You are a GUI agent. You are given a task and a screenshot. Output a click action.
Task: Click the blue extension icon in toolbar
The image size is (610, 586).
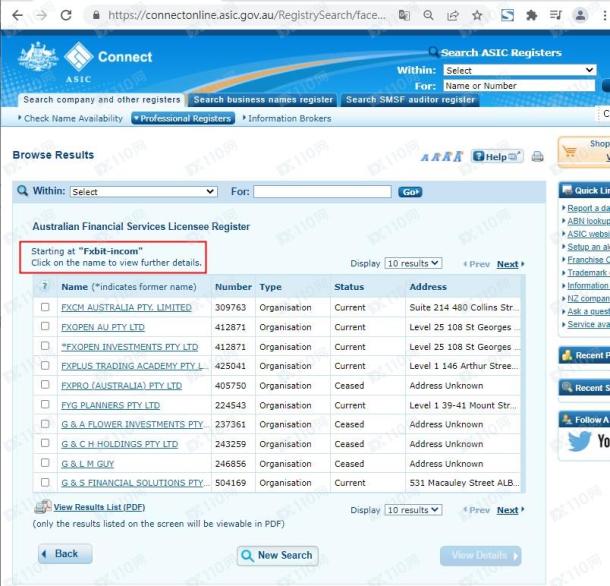click(507, 16)
